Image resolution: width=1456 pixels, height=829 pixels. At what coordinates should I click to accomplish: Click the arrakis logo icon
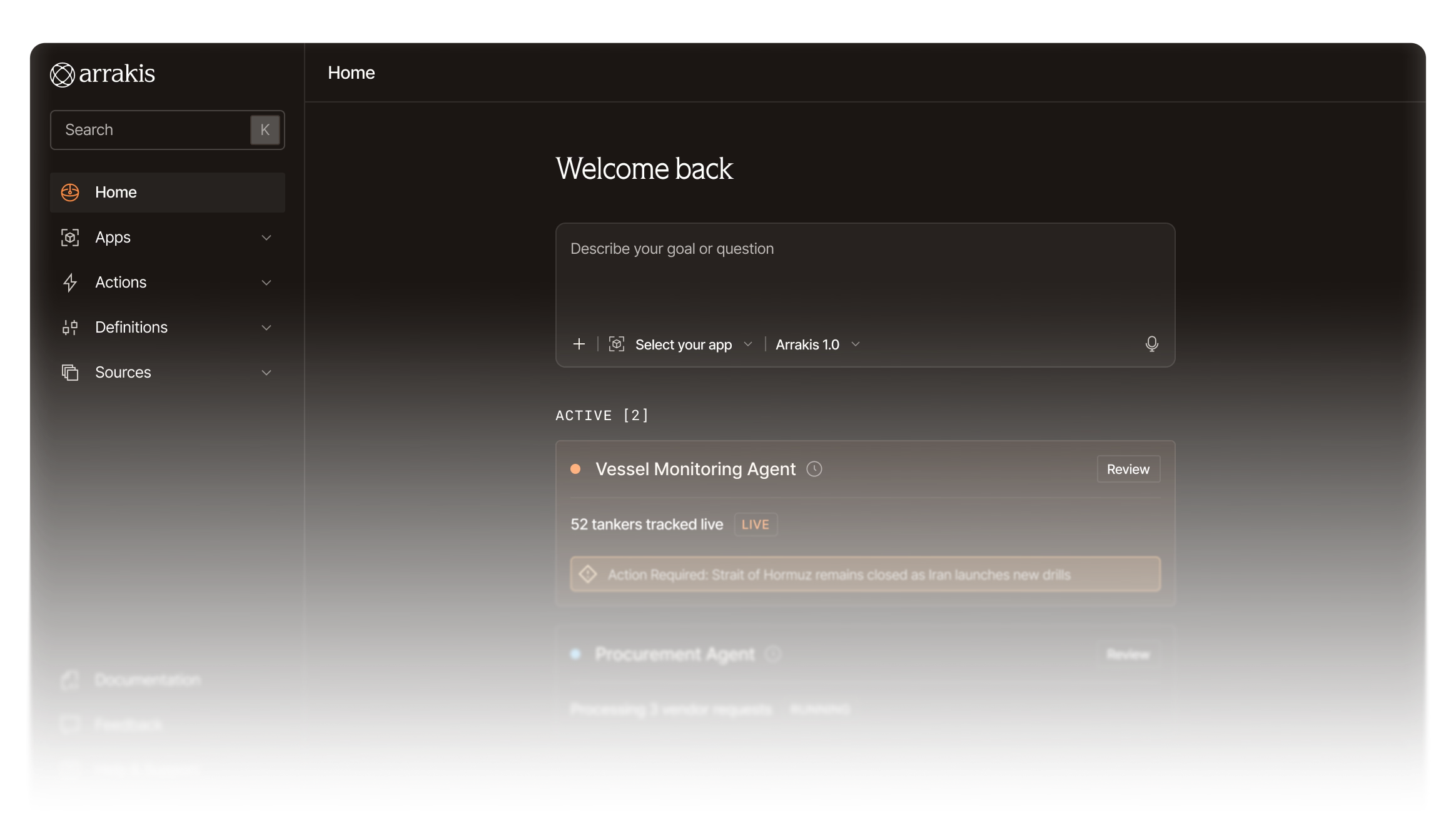tap(63, 74)
